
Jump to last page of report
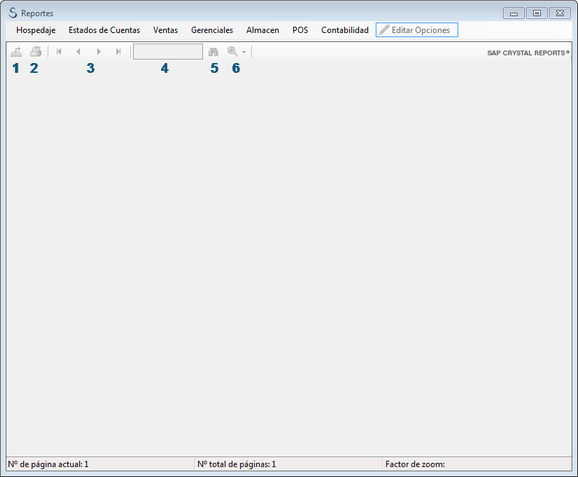click(x=118, y=52)
